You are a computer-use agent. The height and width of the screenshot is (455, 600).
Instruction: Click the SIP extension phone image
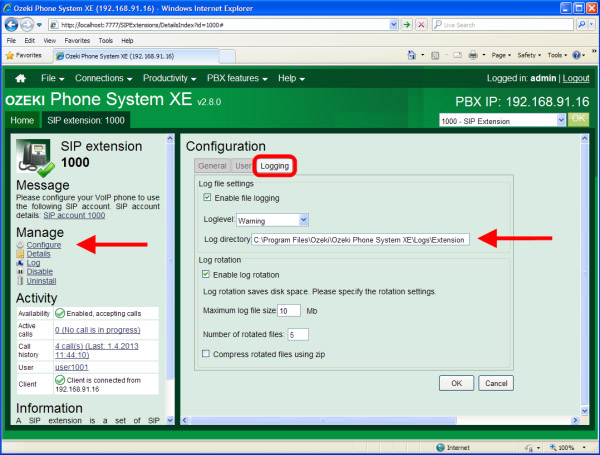35,158
